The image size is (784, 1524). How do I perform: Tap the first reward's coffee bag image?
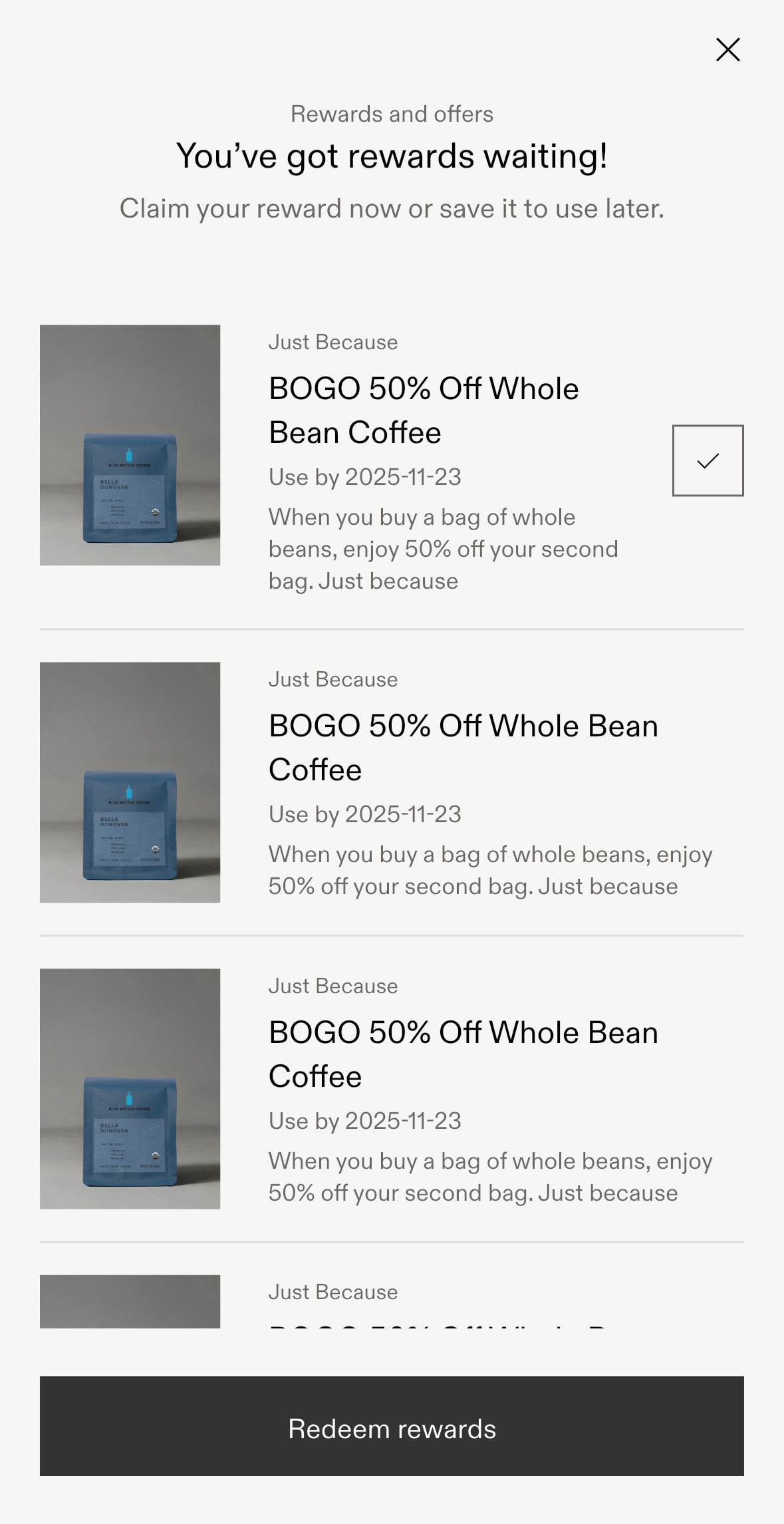[130, 445]
